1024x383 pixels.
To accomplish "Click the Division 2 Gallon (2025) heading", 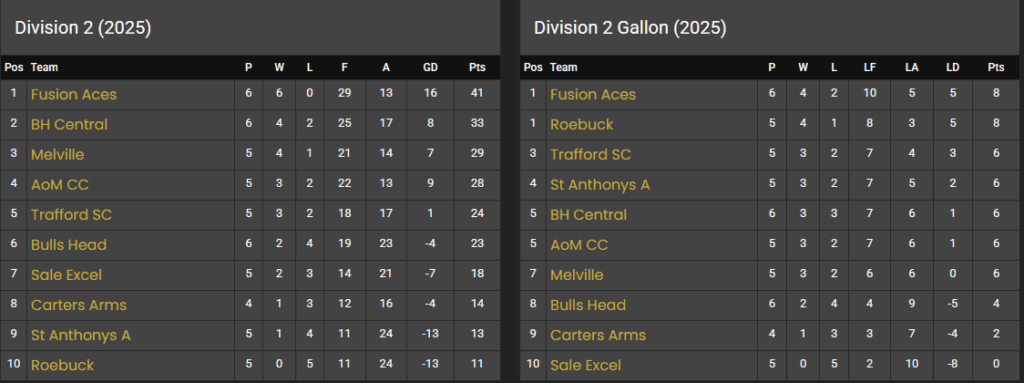I will (x=630, y=27).
